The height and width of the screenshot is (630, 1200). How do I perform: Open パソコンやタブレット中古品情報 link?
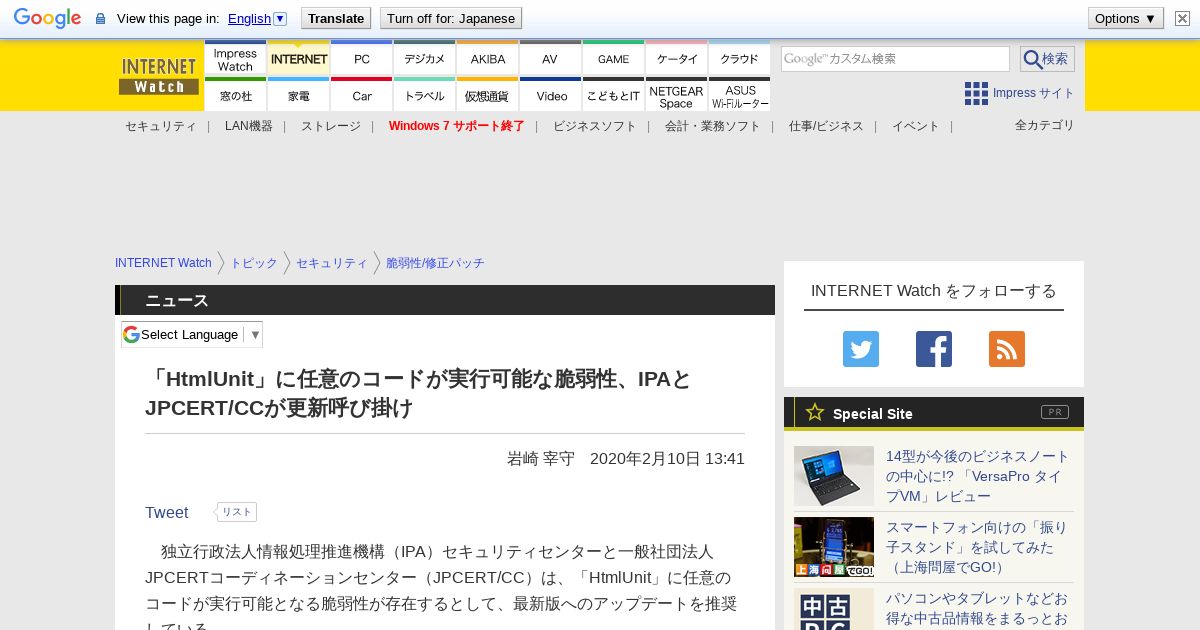point(977,609)
